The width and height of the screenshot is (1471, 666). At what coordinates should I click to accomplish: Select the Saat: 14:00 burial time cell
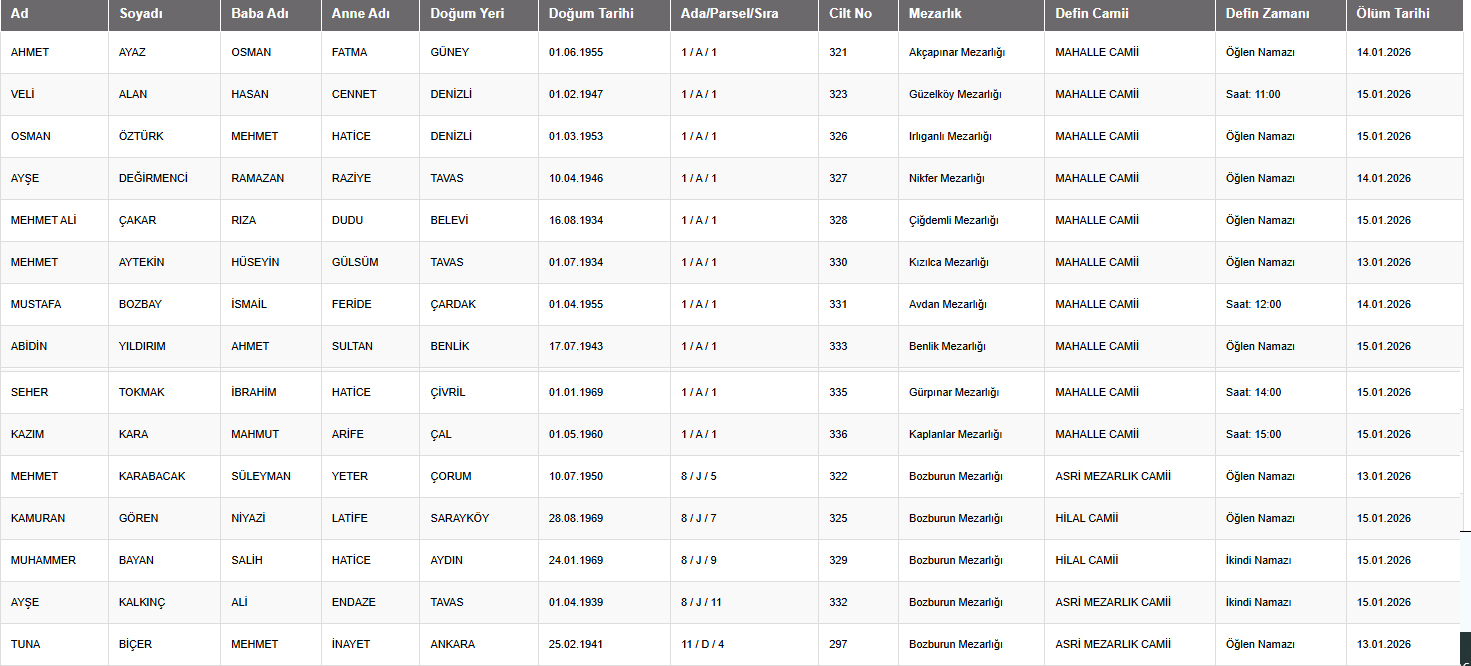point(1253,392)
